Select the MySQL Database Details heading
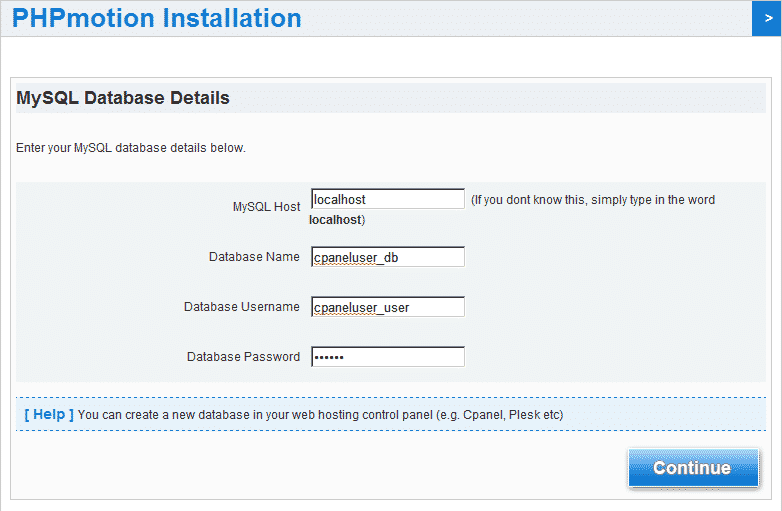 [123, 98]
